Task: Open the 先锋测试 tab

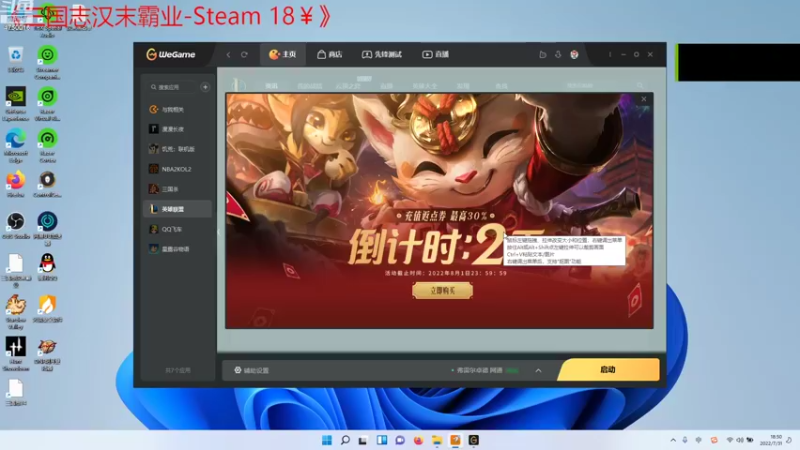Action: (382, 54)
